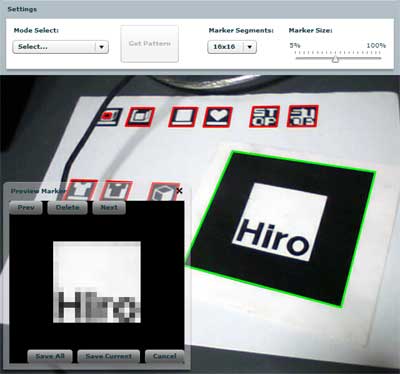Click the Delete marker button

click(67, 207)
